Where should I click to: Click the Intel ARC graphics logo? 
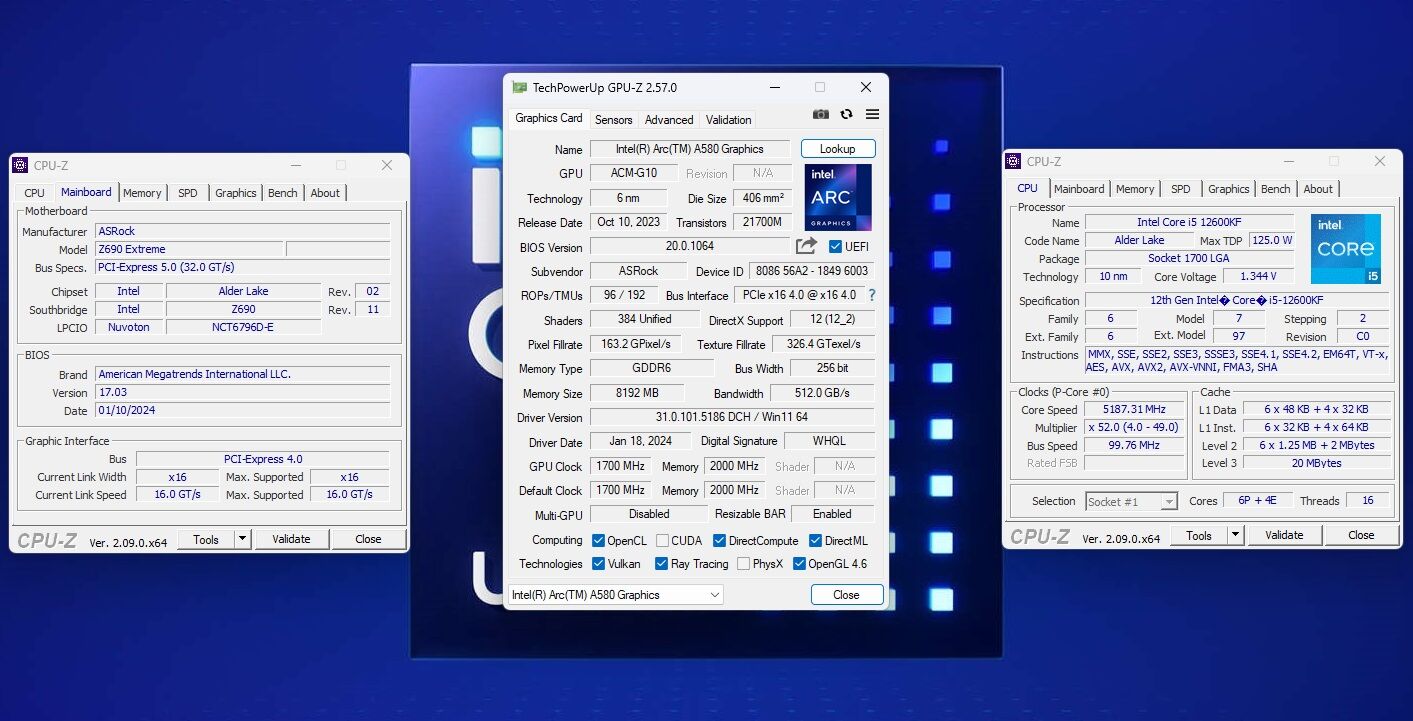pyautogui.click(x=838, y=198)
